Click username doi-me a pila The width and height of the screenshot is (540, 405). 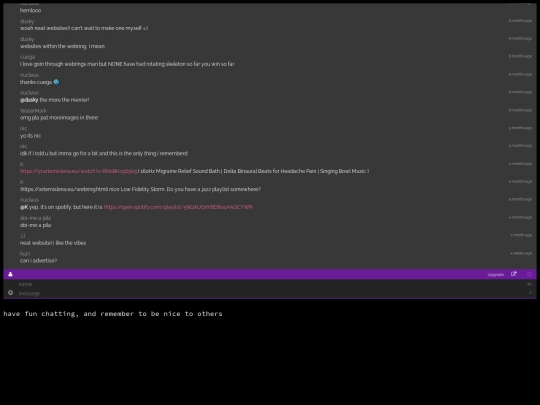point(35,218)
